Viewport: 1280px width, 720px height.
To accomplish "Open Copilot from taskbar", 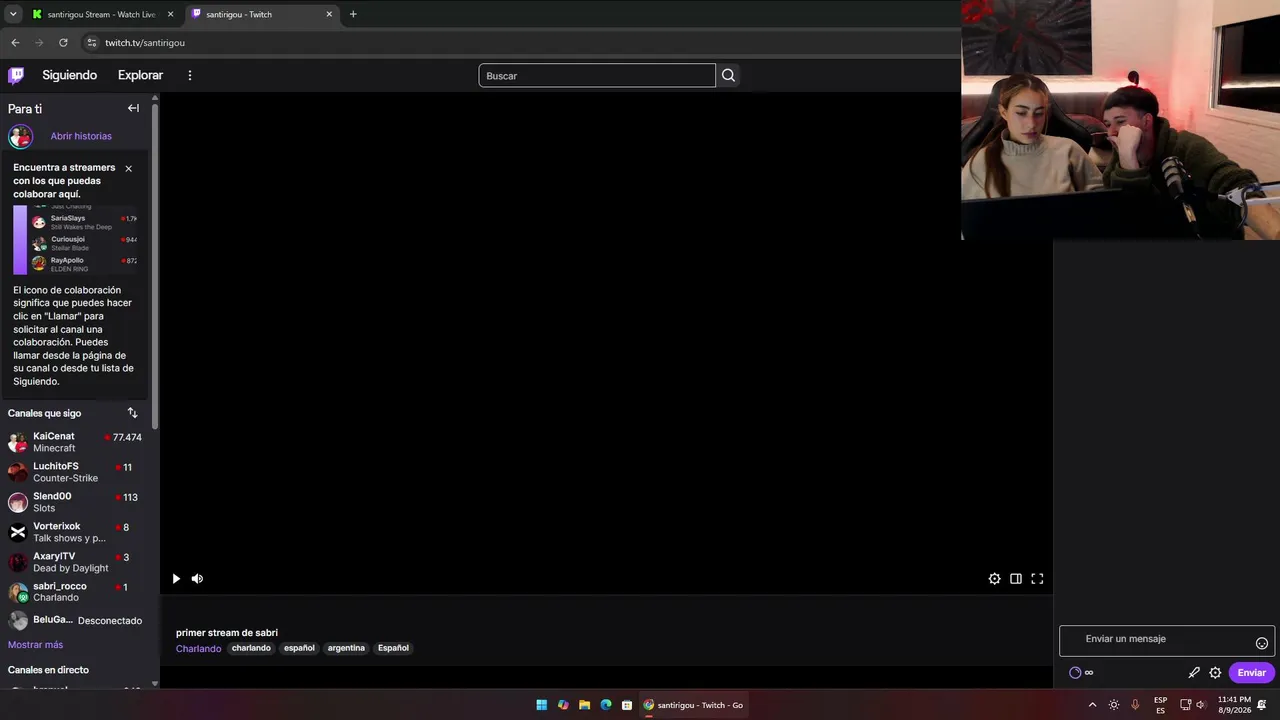I will (563, 705).
